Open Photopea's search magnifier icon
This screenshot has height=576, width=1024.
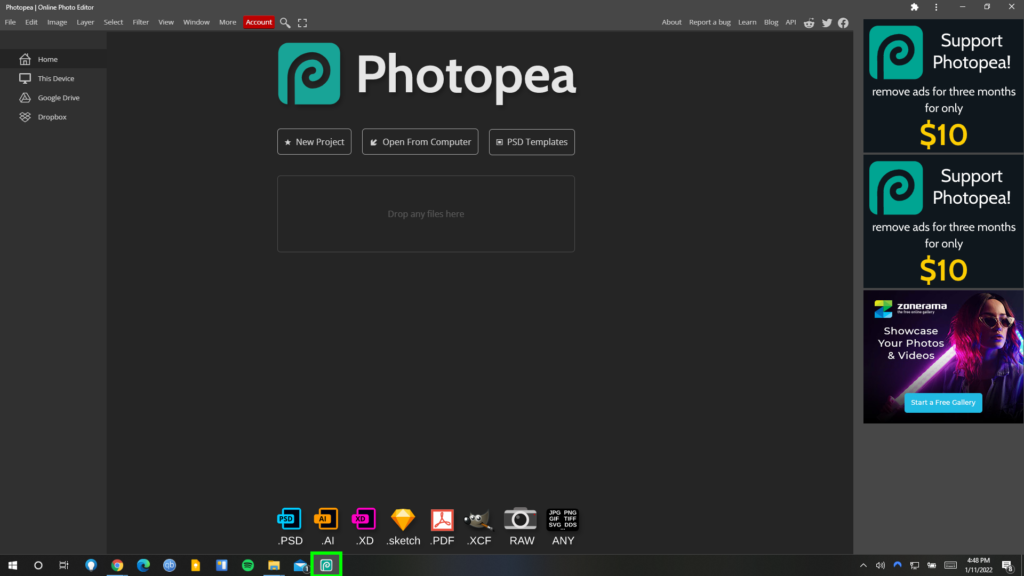pyautogui.click(x=285, y=21)
